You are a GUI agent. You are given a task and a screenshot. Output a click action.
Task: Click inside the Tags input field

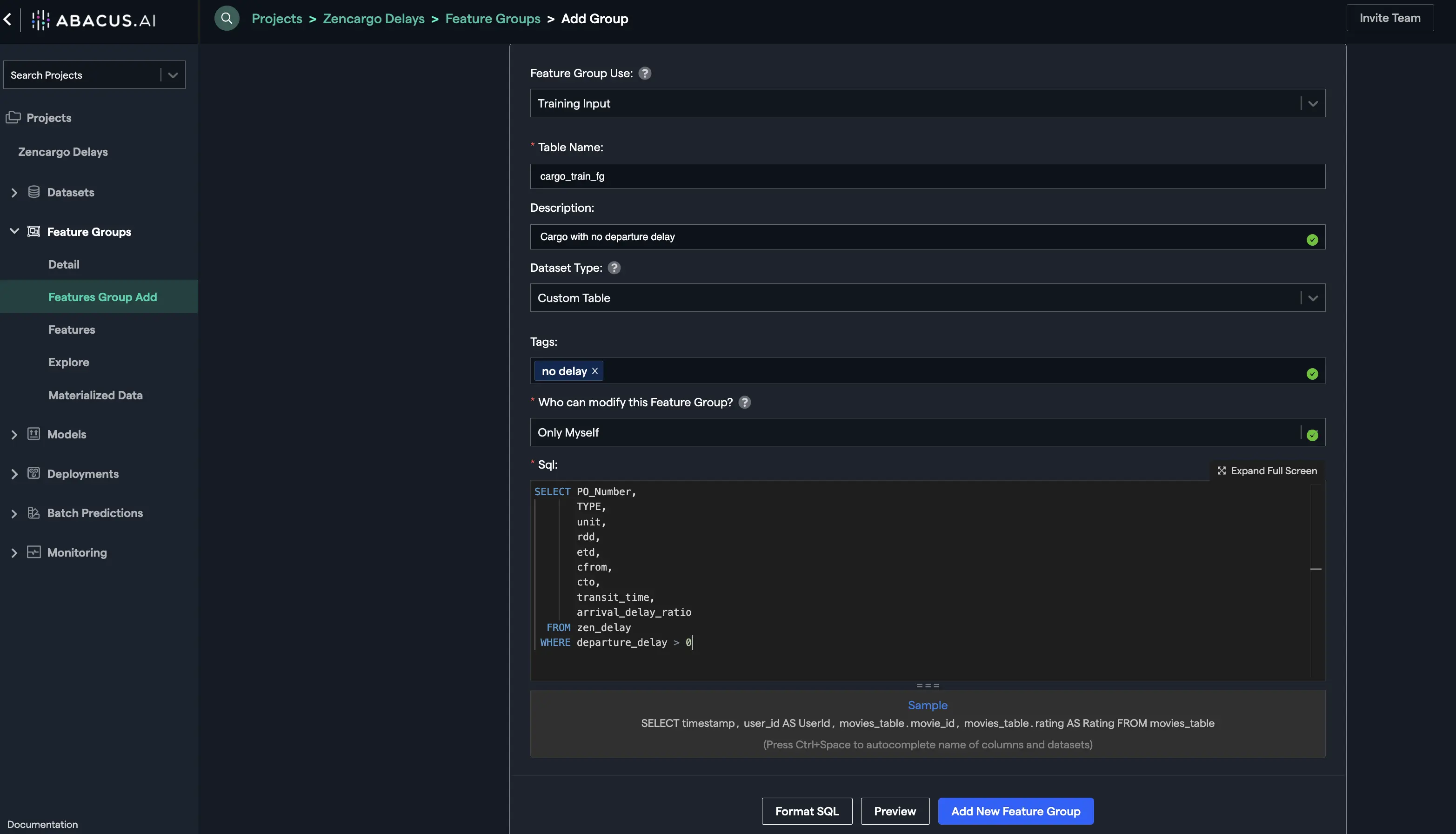click(928, 371)
